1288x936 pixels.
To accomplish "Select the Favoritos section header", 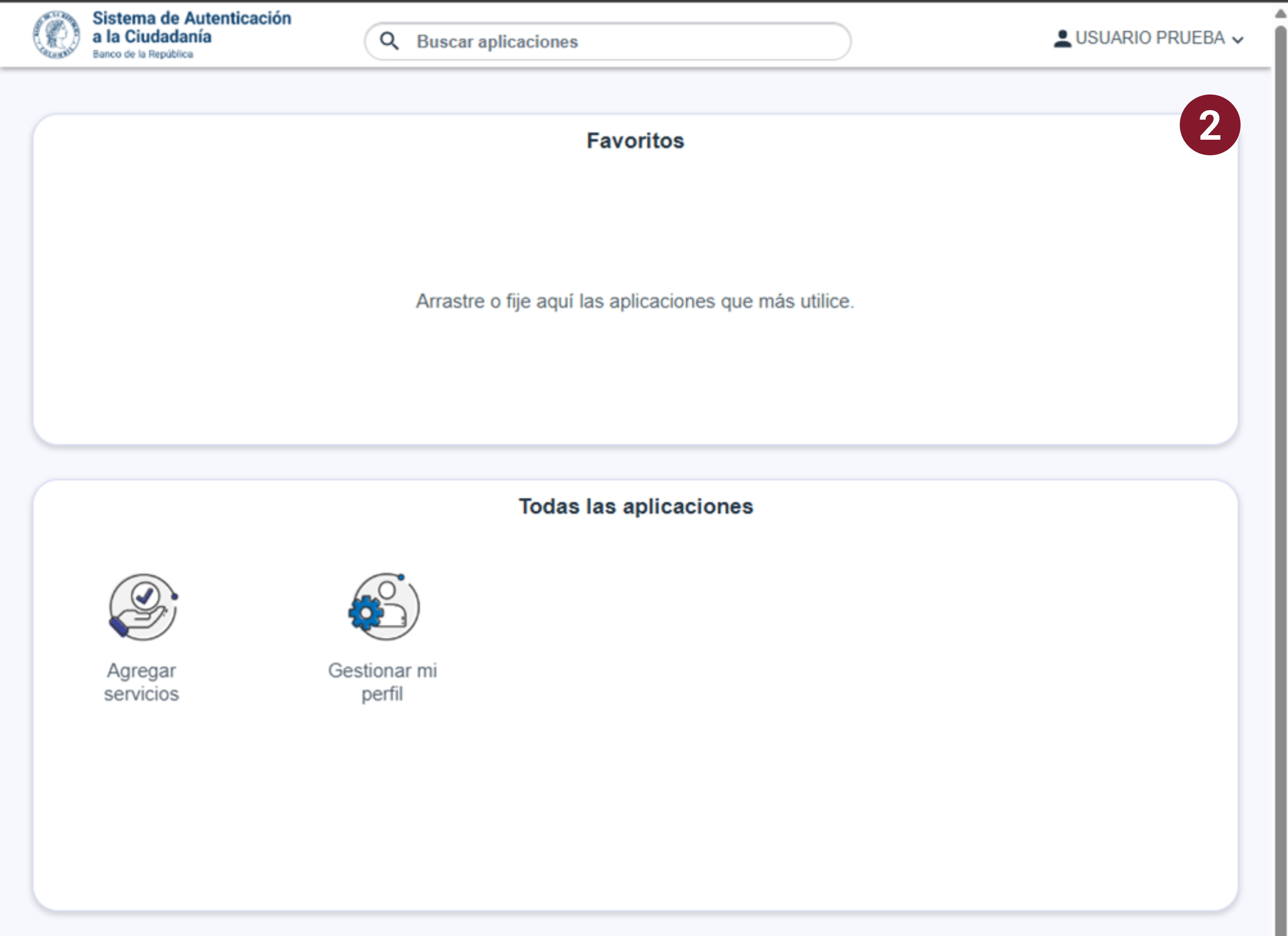I will coord(636,140).
